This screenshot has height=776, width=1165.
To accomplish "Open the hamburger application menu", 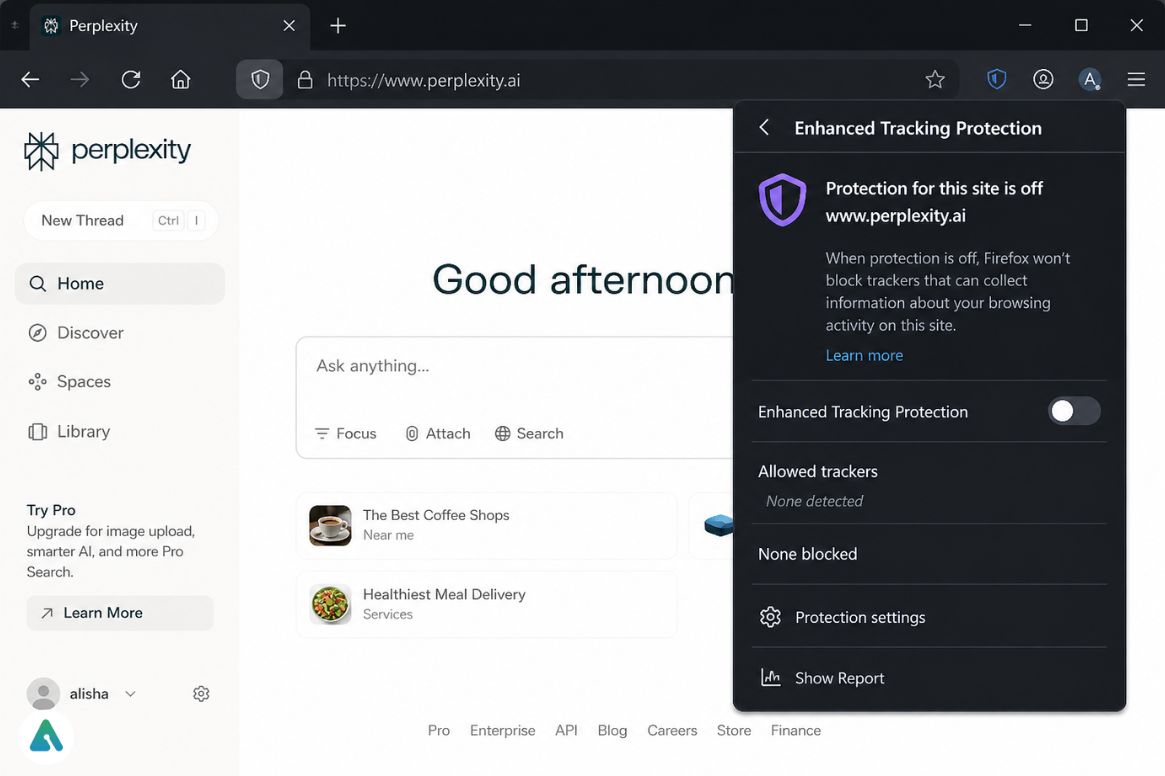I will coord(1136,79).
